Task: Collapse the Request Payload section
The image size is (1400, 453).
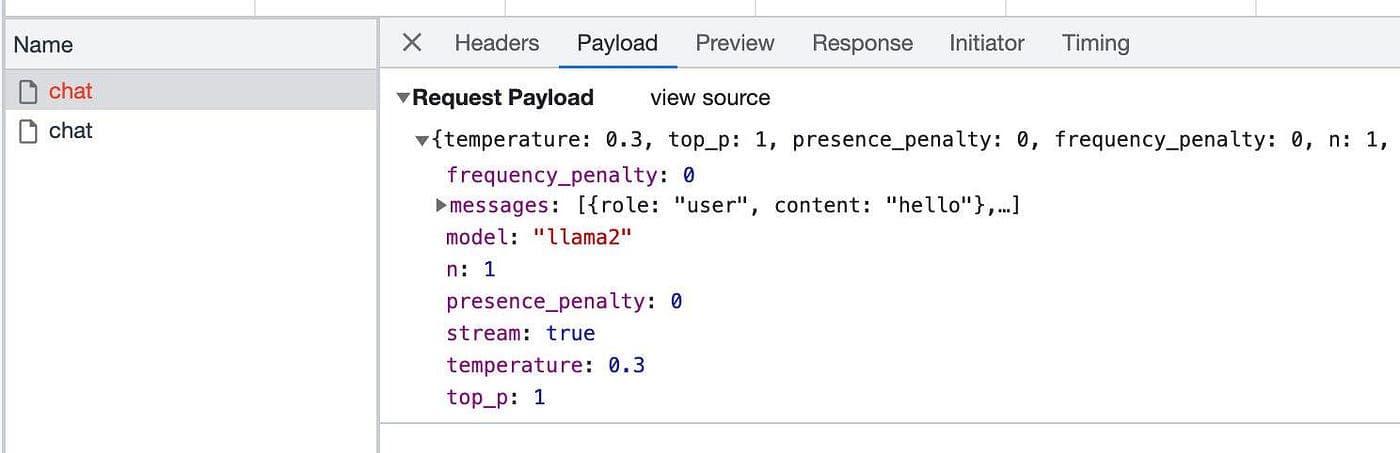Action: tap(403, 98)
